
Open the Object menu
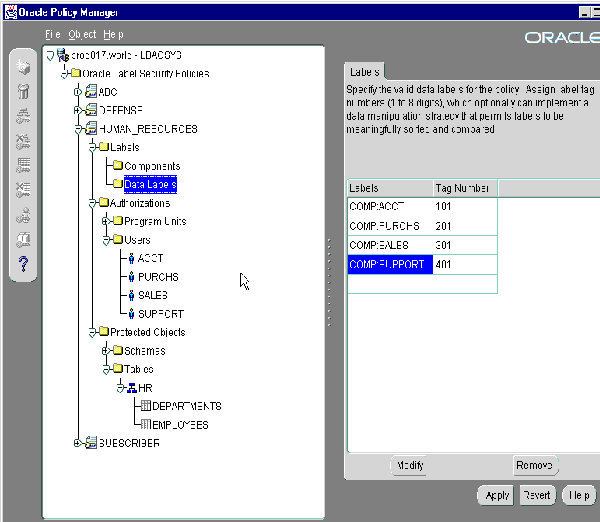pyautogui.click(x=82, y=34)
